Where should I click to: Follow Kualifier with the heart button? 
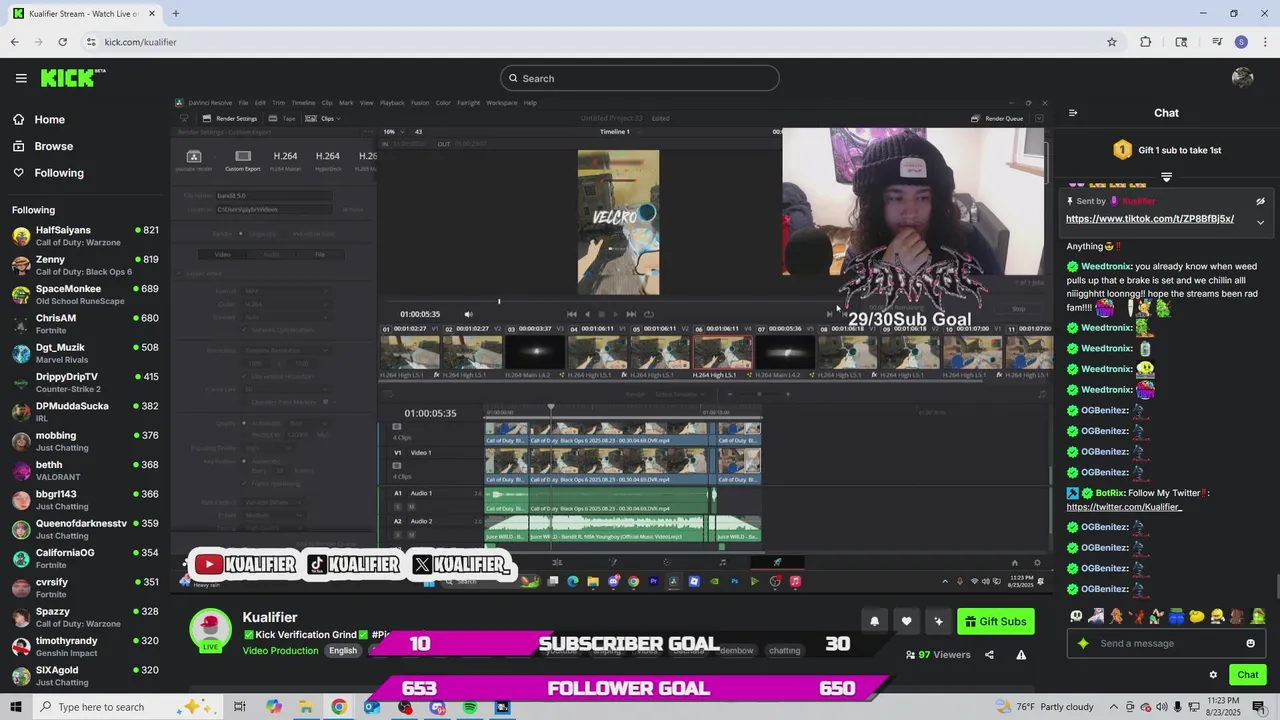tap(906, 621)
